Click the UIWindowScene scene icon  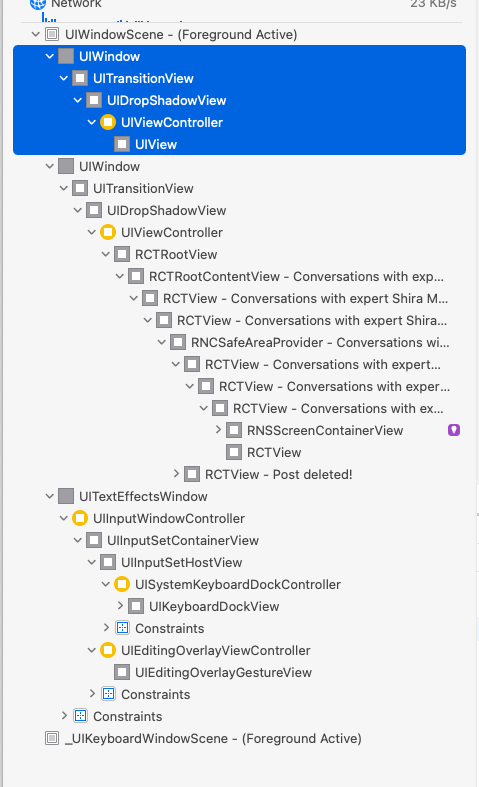click(52, 35)
